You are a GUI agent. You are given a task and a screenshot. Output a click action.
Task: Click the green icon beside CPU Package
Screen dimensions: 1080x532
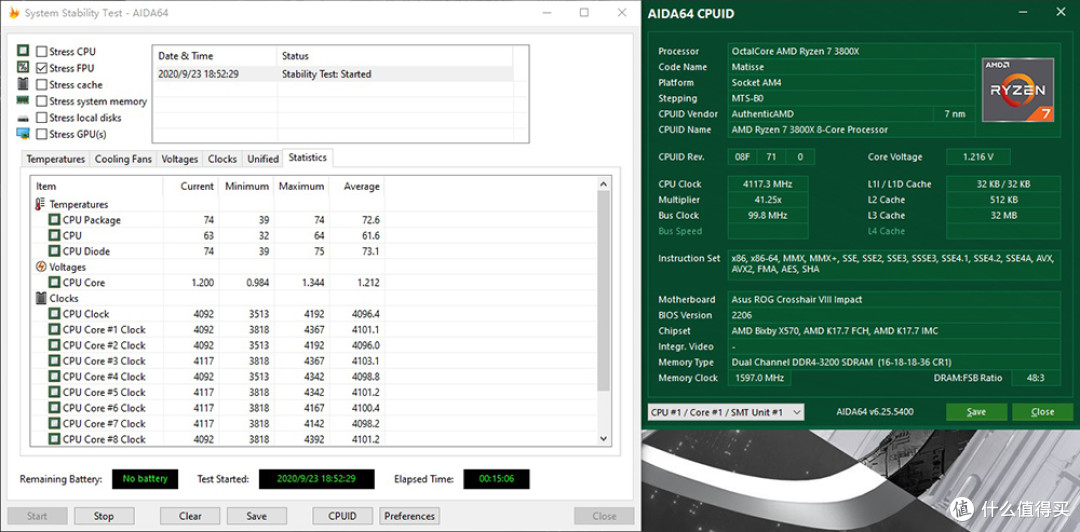(54, 220)
